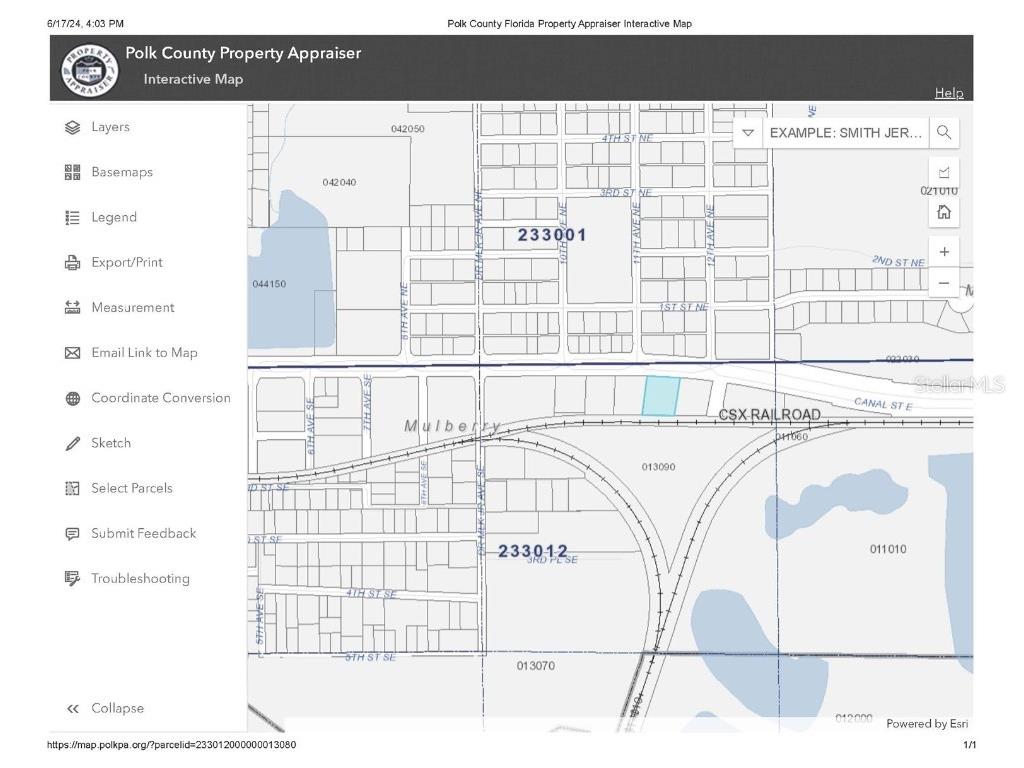1024x768 pixels.
Task: Click the Submit Feedback speech bubble icon
Action: (72, 534)
